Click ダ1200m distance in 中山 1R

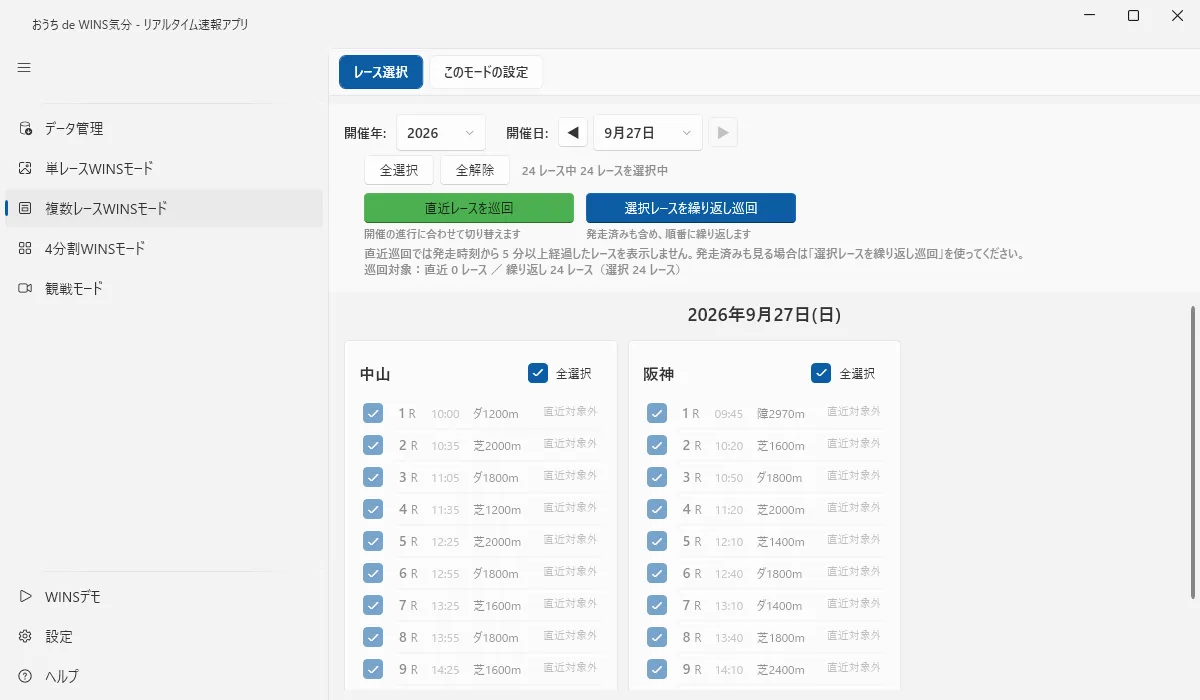[x=496, y=413]
